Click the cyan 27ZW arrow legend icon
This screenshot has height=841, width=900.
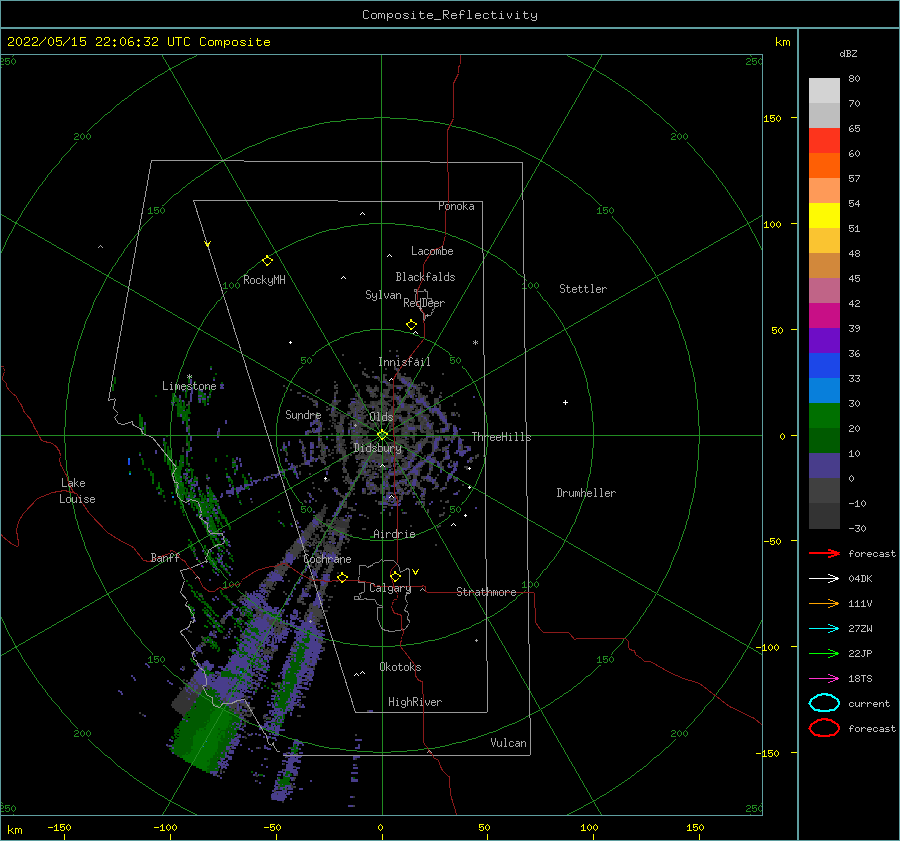(824, 629)
